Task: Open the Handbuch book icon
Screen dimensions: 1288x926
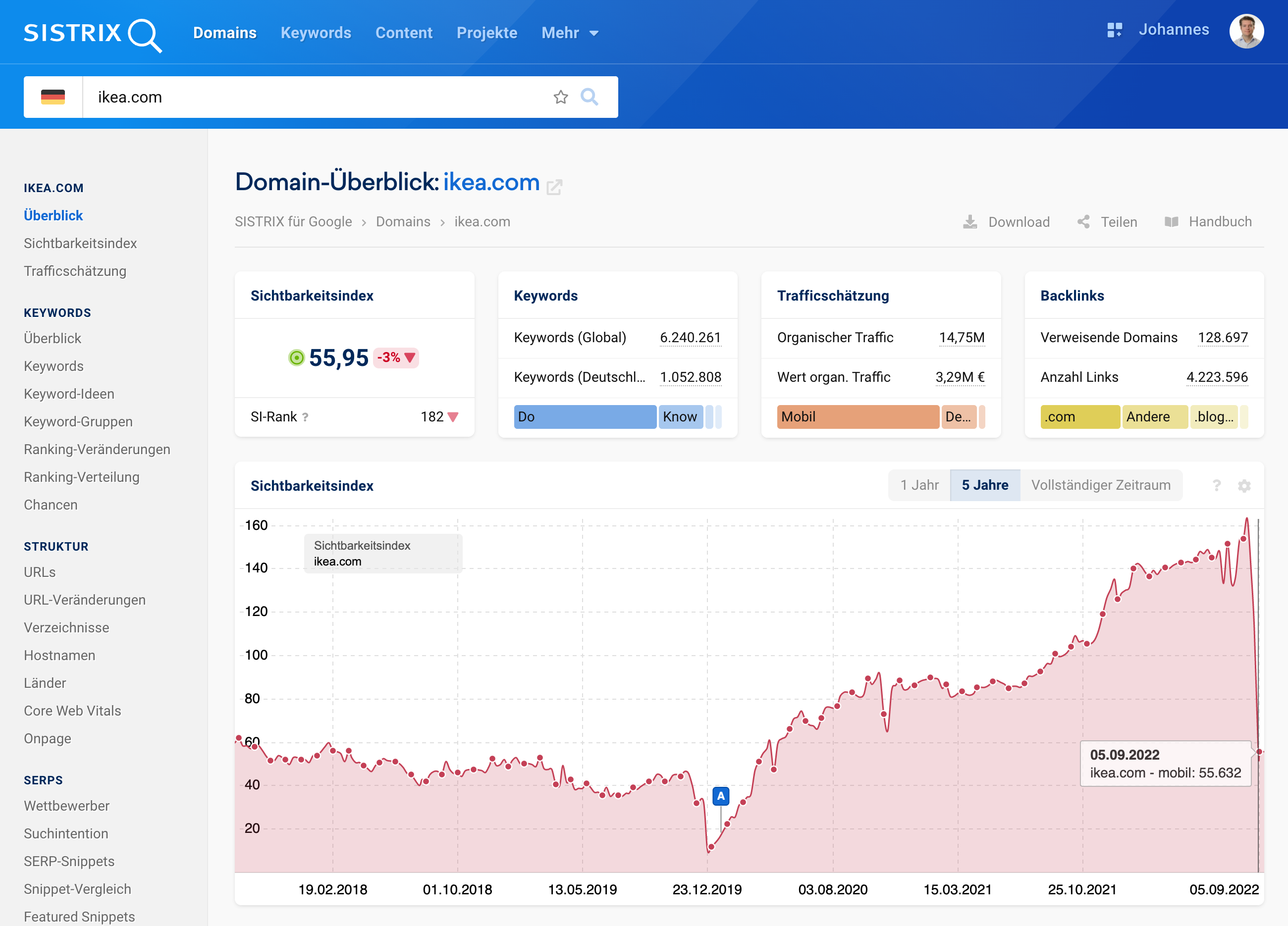Action: 1171,222
